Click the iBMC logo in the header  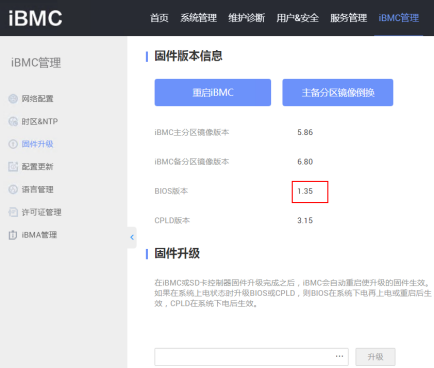tap(35, 18)
